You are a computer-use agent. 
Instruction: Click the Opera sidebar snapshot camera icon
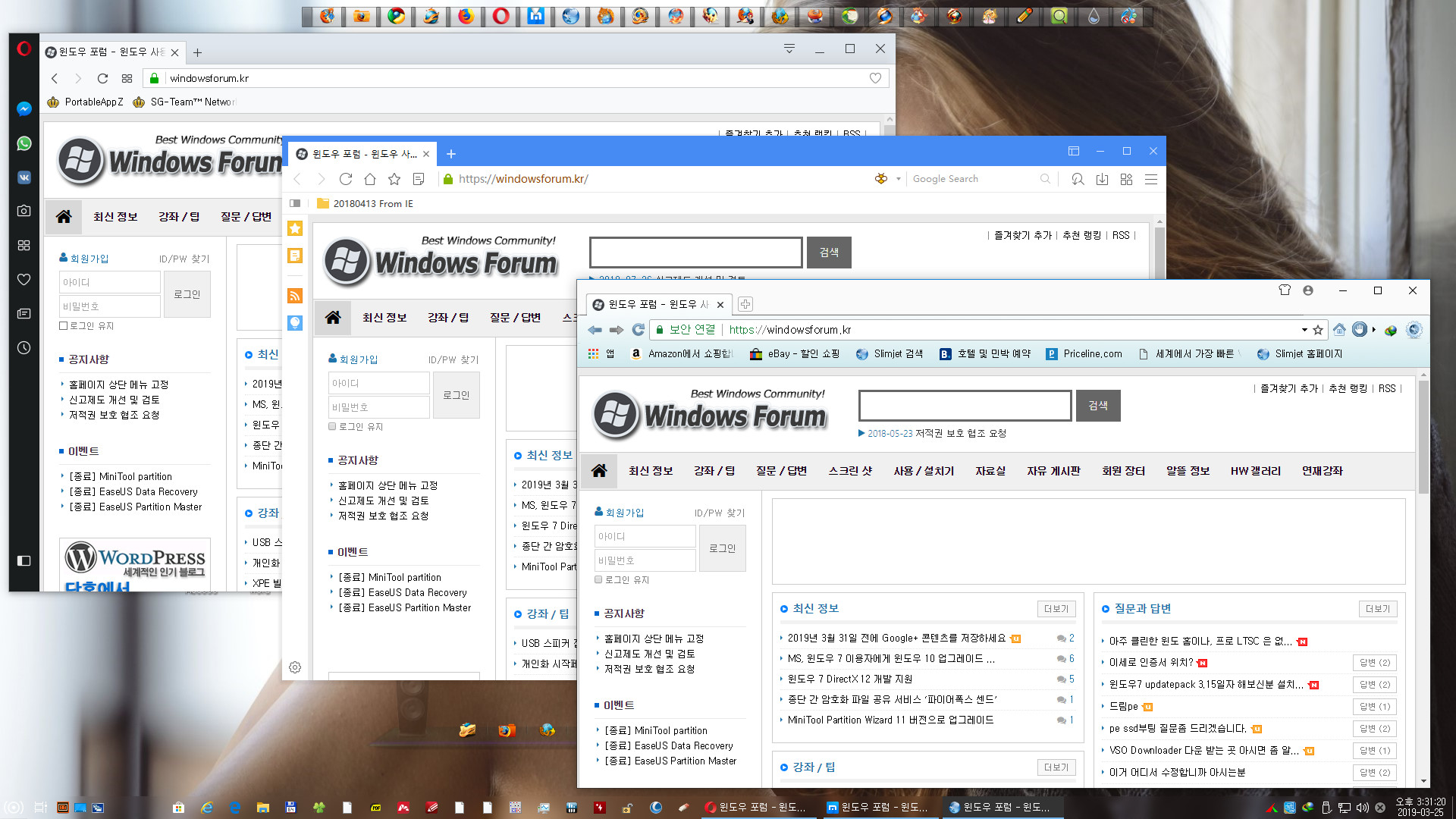pos(24,211)
